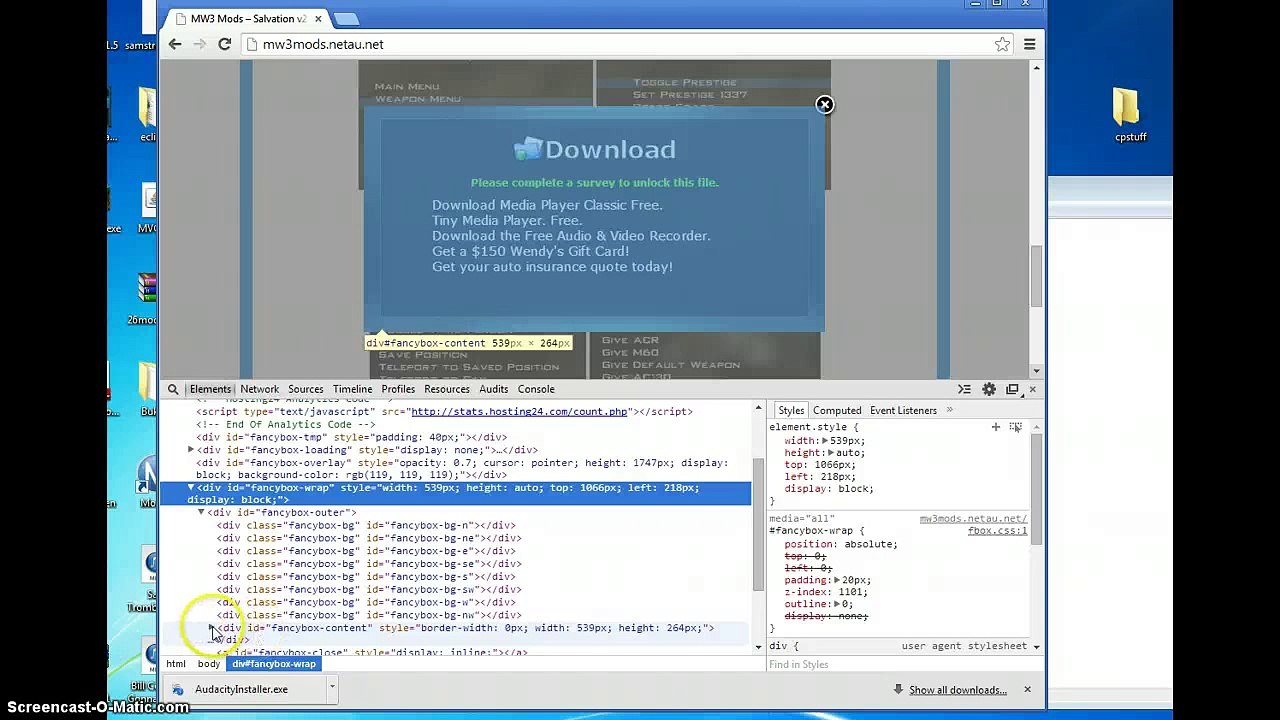The image size is (1280, 720).
Task: Collapse the fancybox-outer div node
Action: (201, 512)
